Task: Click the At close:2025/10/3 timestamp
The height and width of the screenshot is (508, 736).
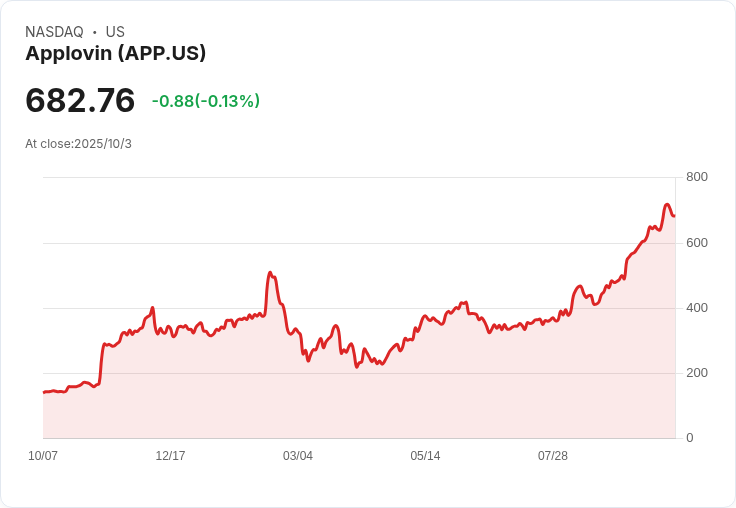Action: click(78, 144)
